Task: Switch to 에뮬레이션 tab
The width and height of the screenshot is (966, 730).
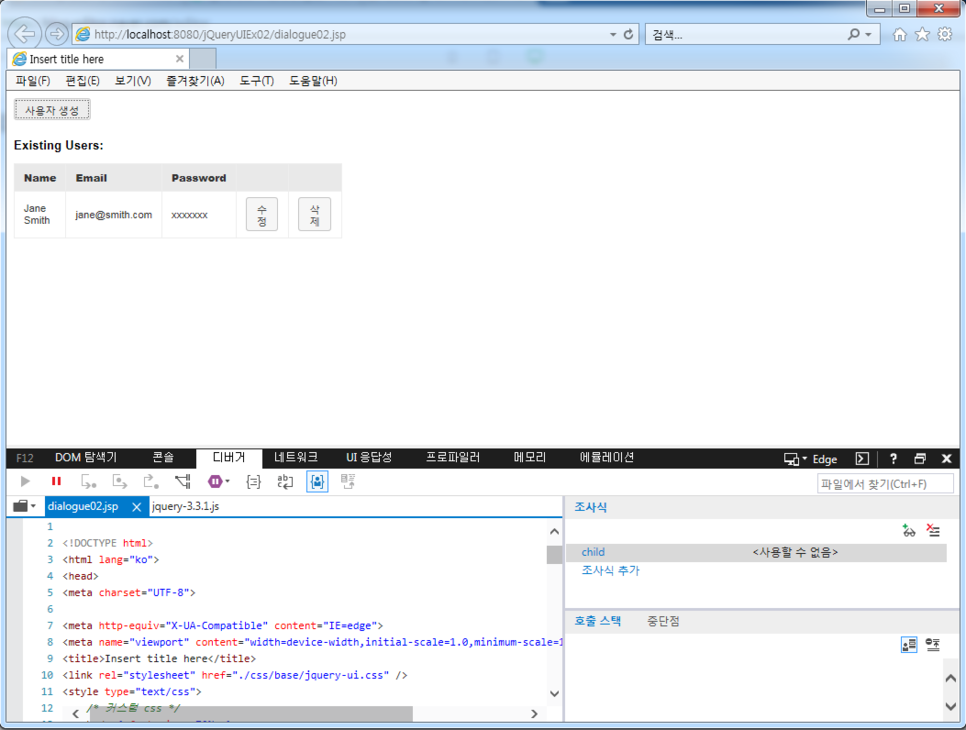Action: tap(607, 458)
